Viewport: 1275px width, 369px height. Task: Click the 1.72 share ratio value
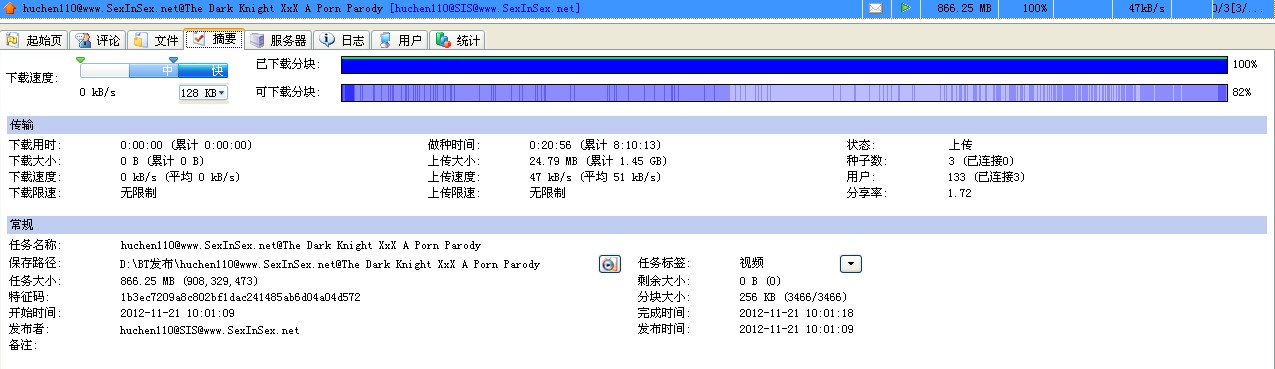point(959,193)
